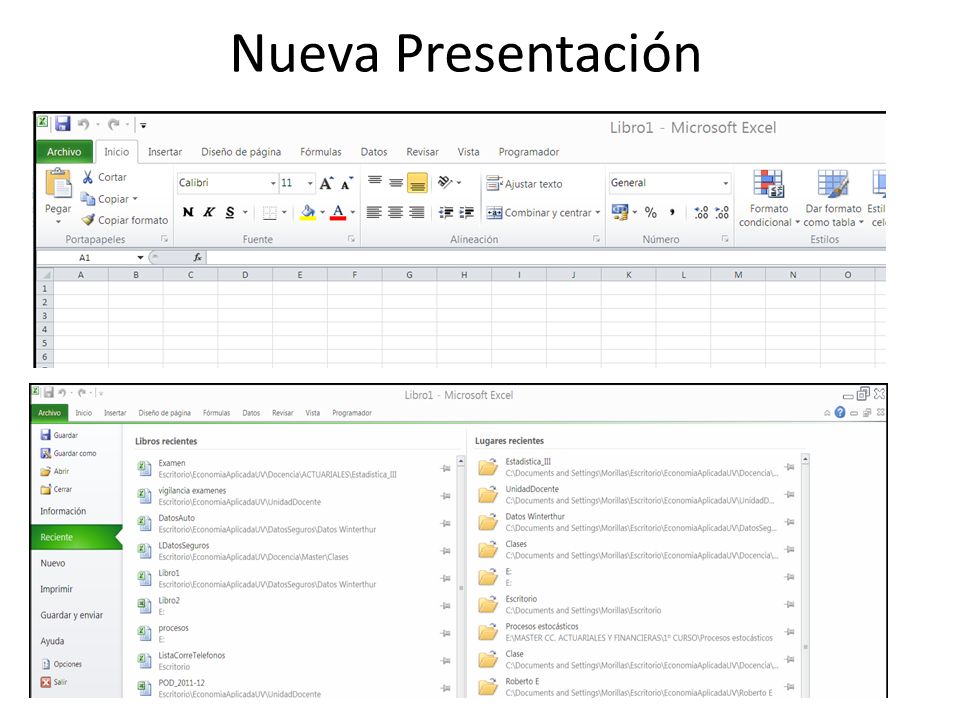Image resolution: width=960 pixels, height=720 pixels.
Task: Apply red font color A
Action: [x=337, y=212]
